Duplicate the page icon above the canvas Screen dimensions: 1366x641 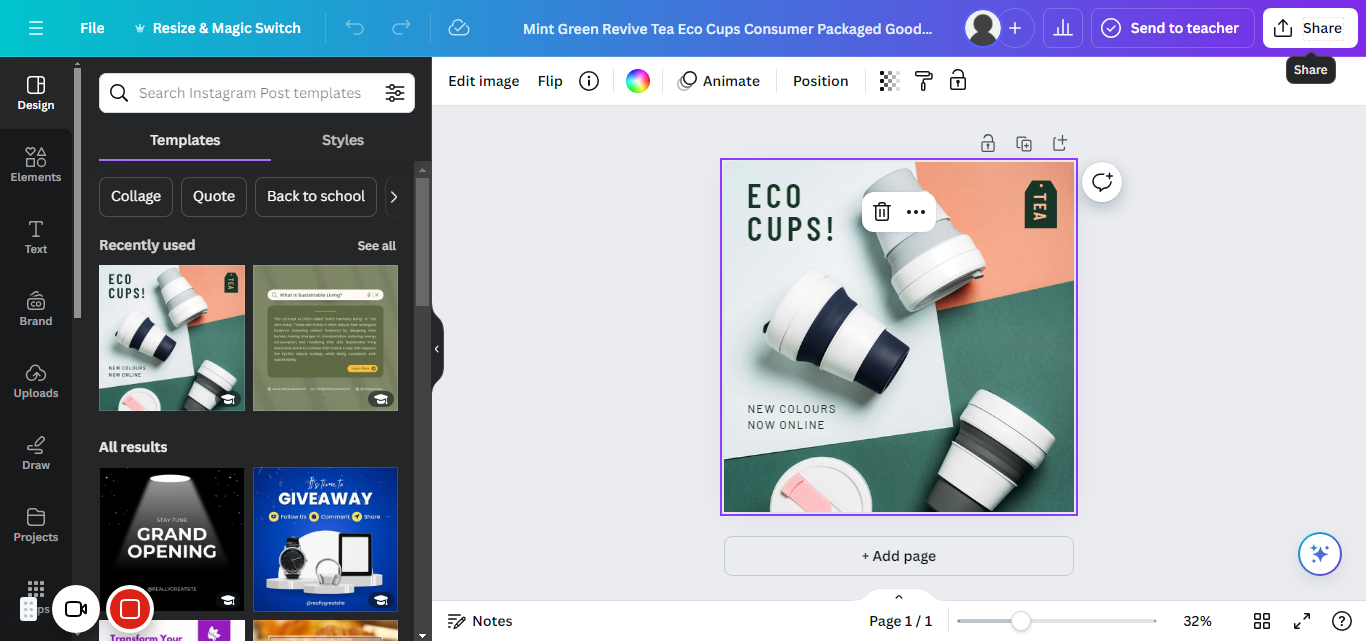(1024, 143)
